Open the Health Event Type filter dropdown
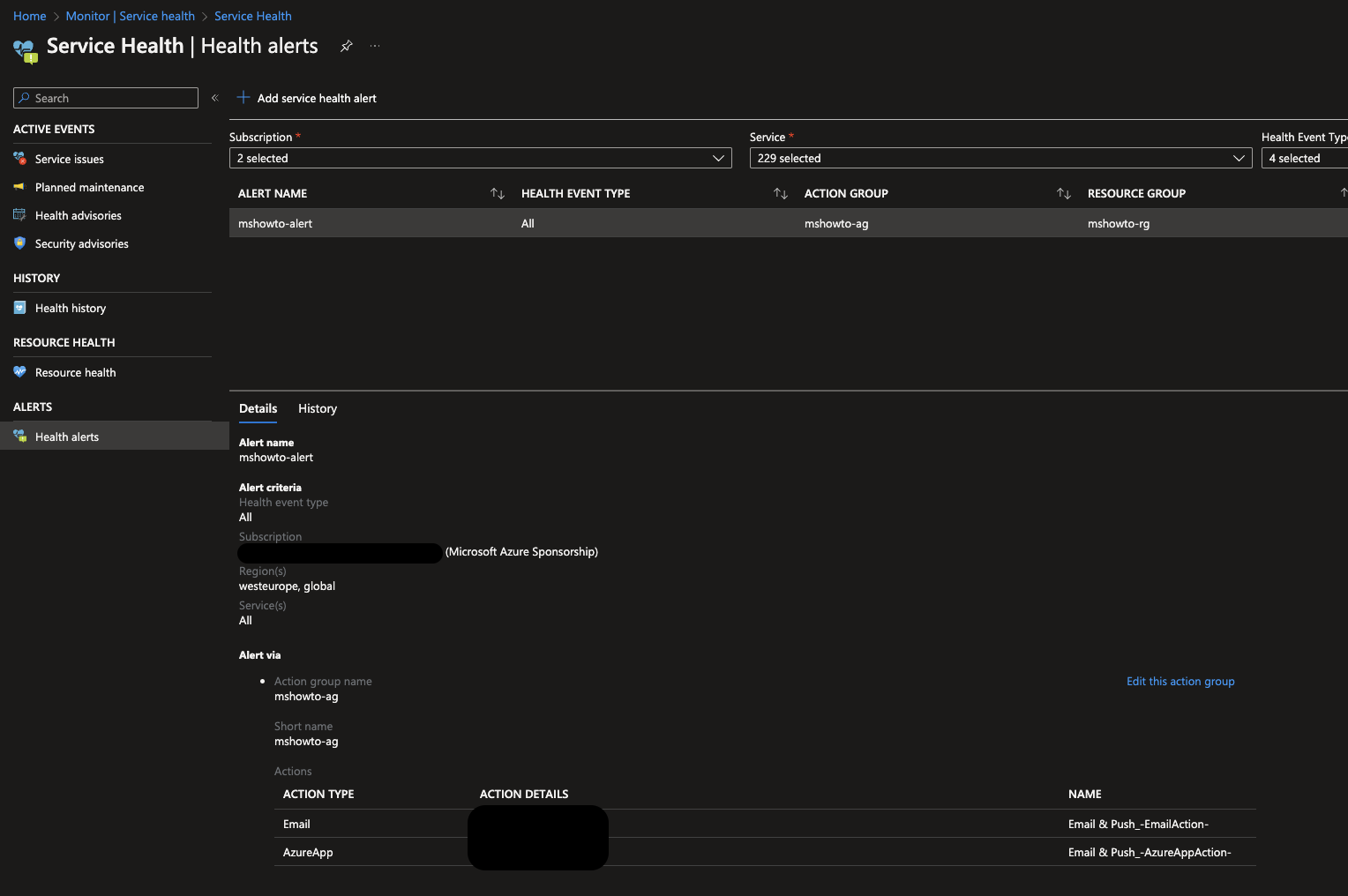This screenshot has width=1348, height=896. pos(1305,158)
